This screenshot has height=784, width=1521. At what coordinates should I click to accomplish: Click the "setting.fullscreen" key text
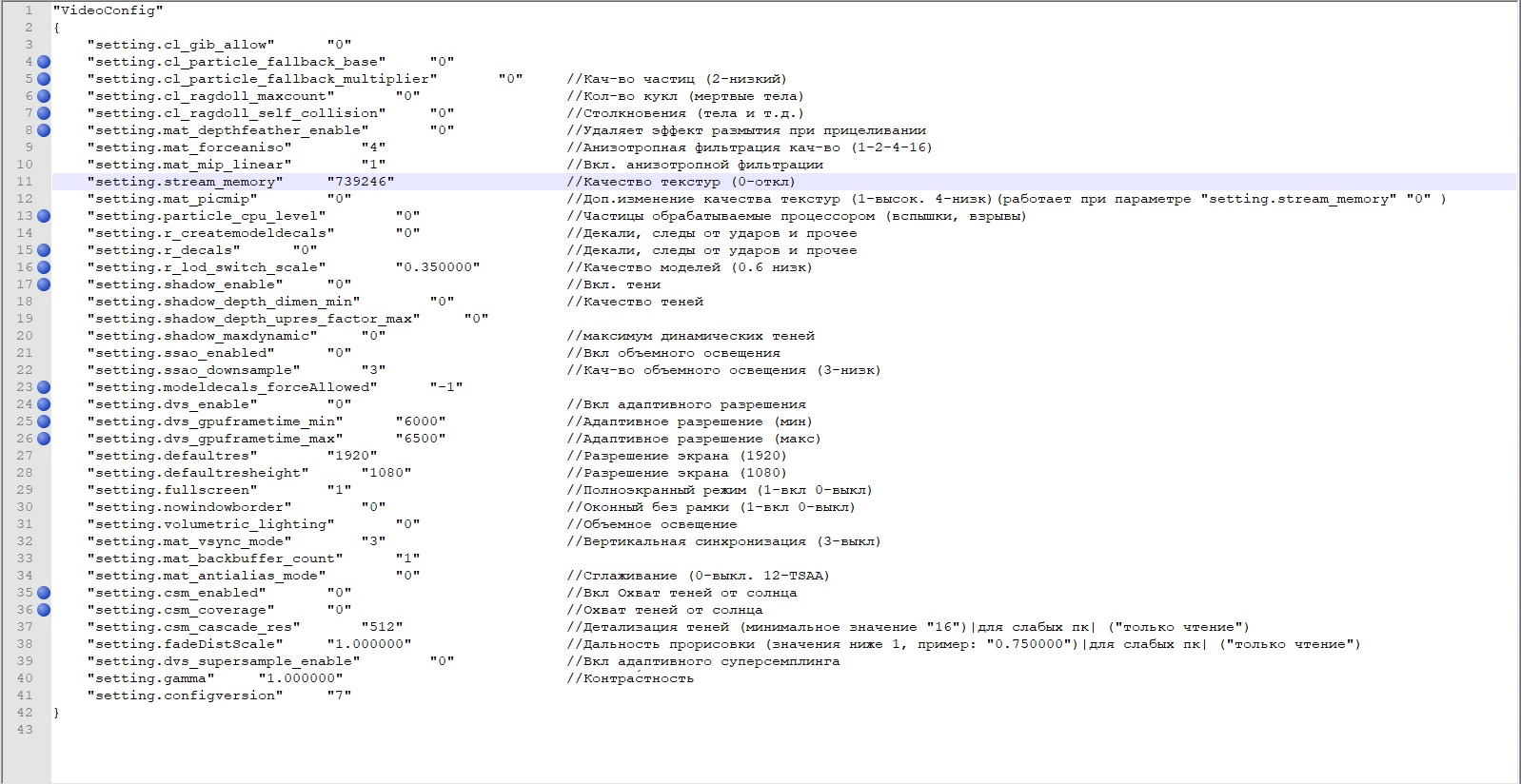pyautogui.click(x=171, y=490)
